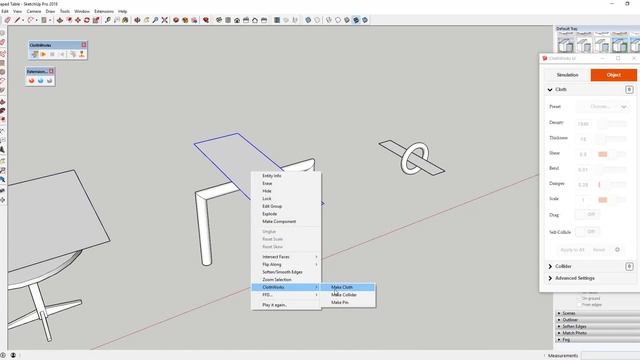Viewport: 640px width, 360px height.
Task: Check the From edges checkbox
Action: (x=579, y=304)
